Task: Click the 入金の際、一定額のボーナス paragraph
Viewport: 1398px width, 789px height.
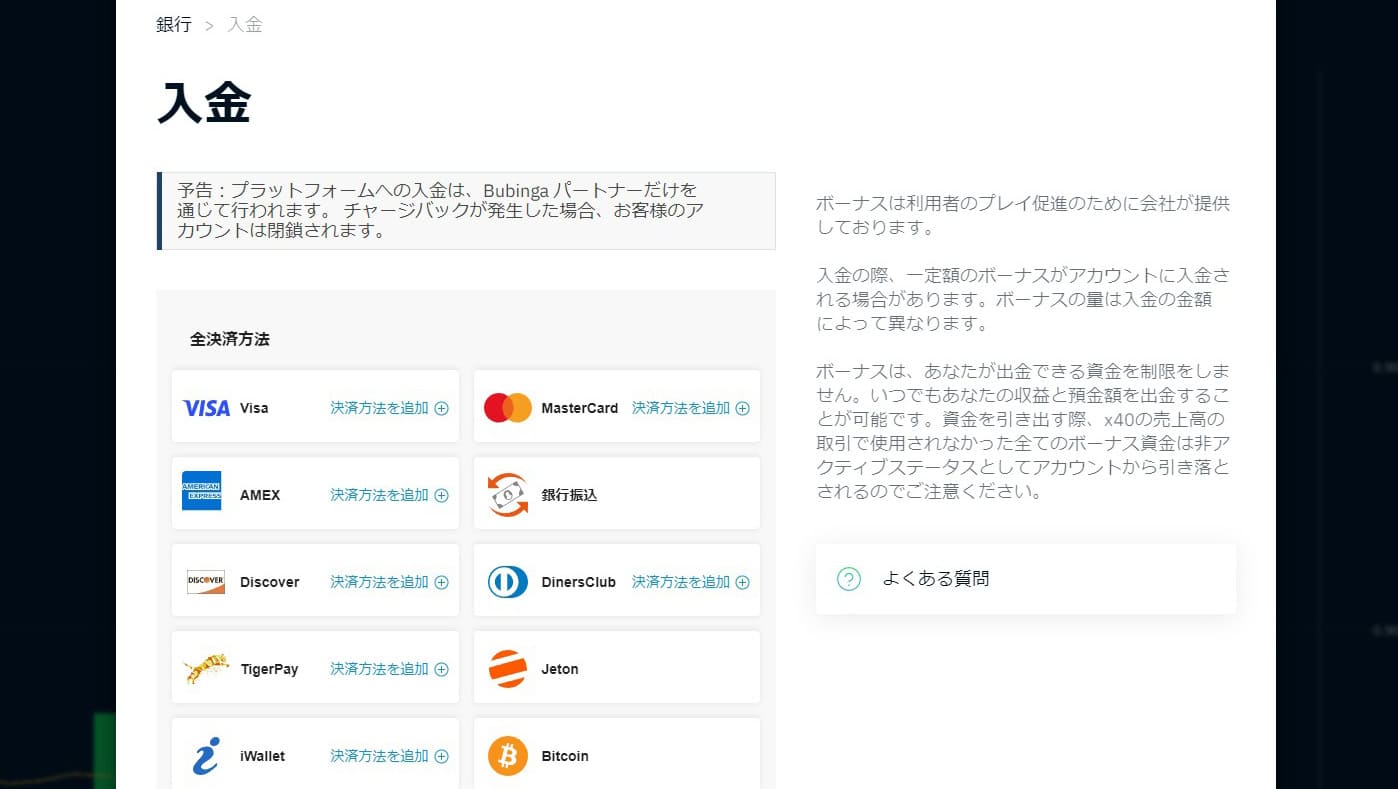Action: [1023, 299]
